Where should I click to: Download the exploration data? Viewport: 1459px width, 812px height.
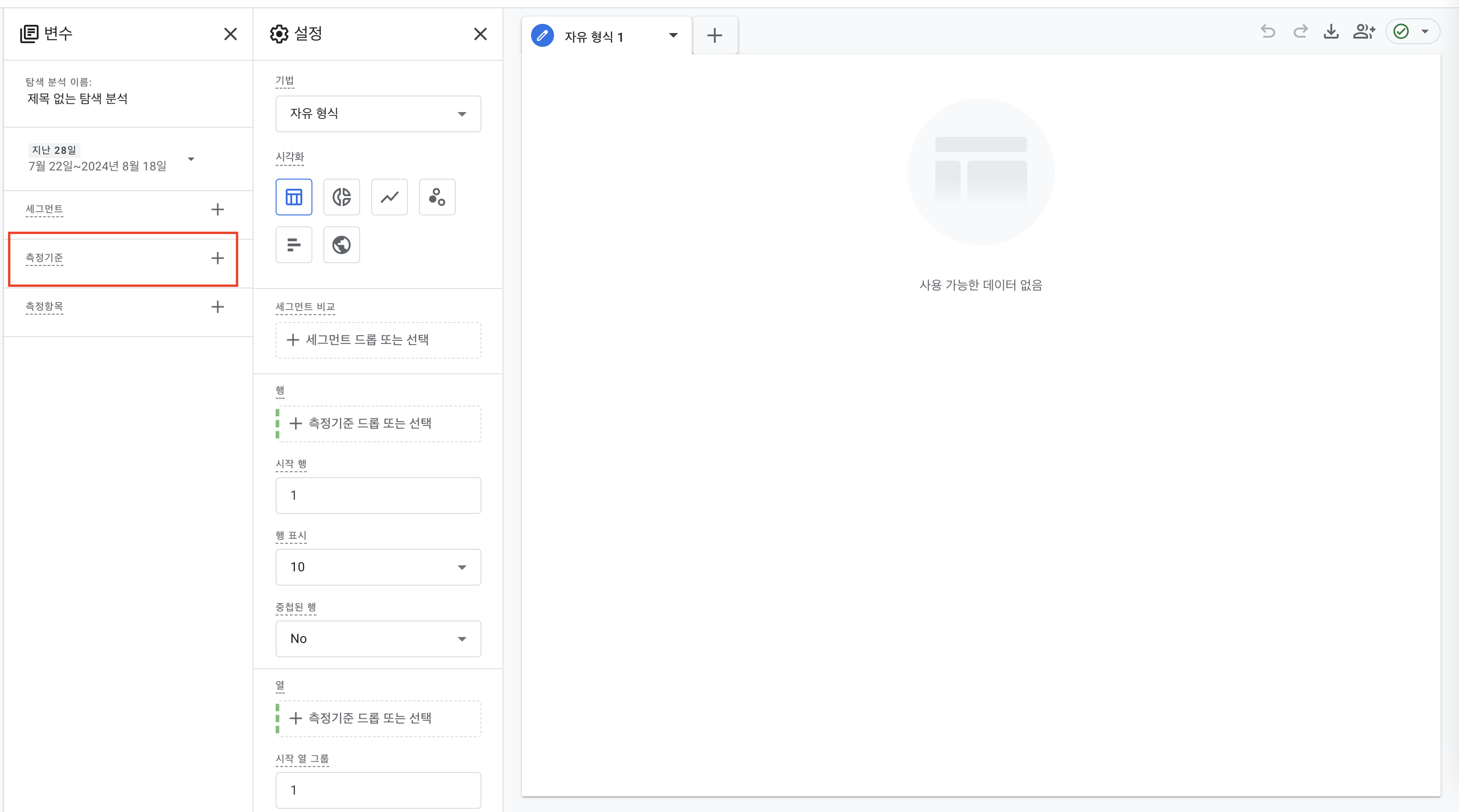point(1331,32)
